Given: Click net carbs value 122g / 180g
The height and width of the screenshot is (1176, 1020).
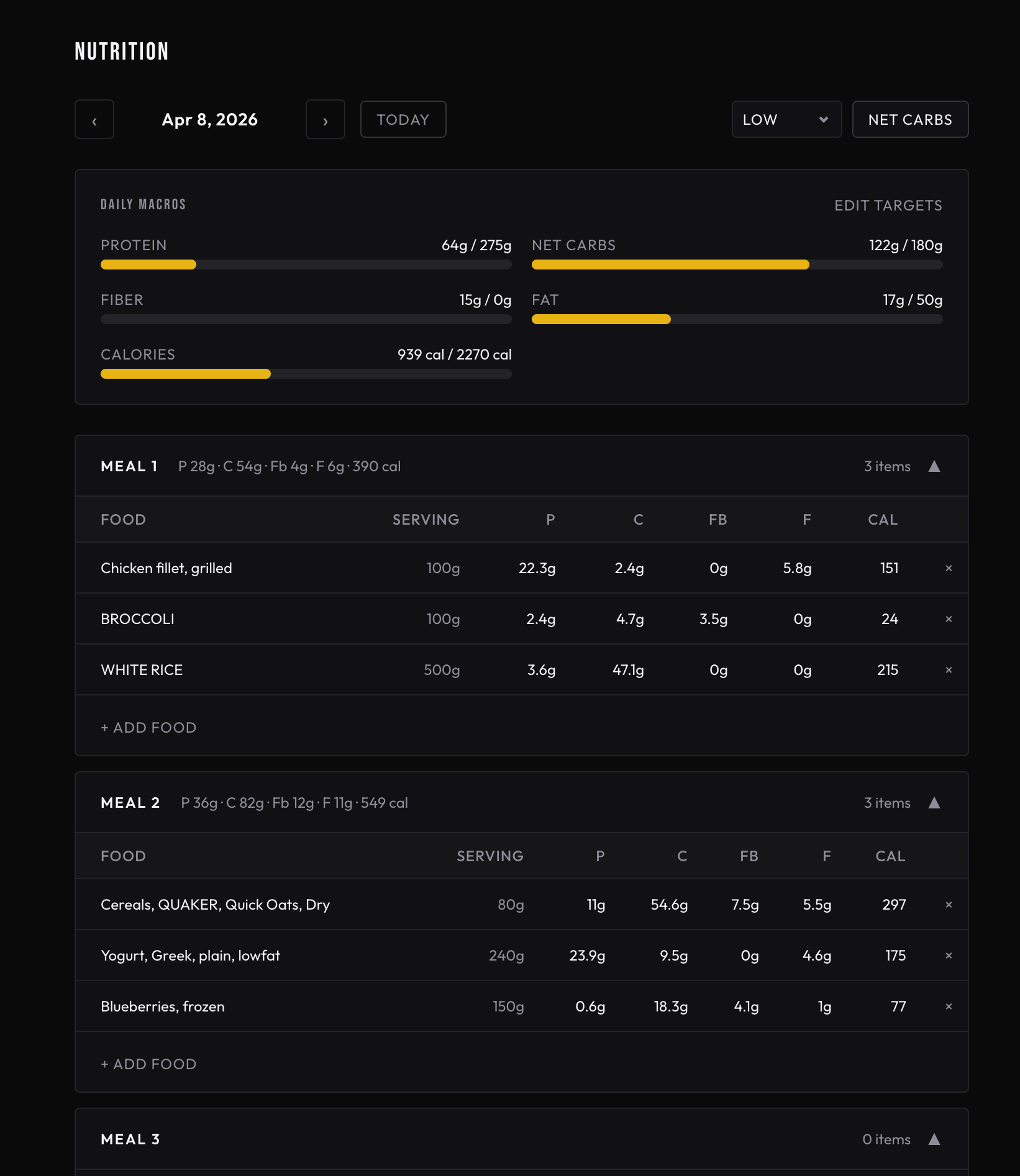Looking at the screenshot, I should pos(906,245).
